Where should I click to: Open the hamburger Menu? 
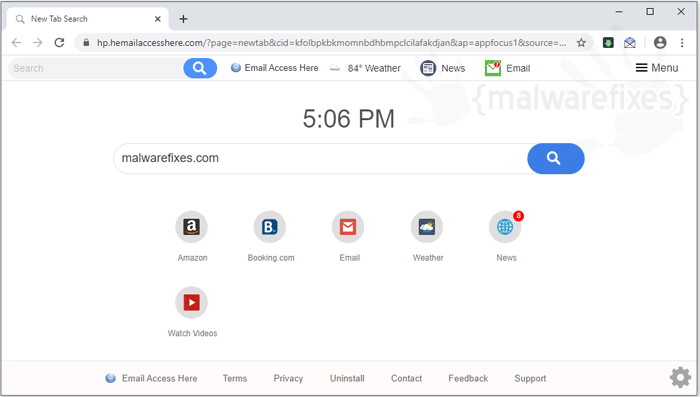coord(657,68)
